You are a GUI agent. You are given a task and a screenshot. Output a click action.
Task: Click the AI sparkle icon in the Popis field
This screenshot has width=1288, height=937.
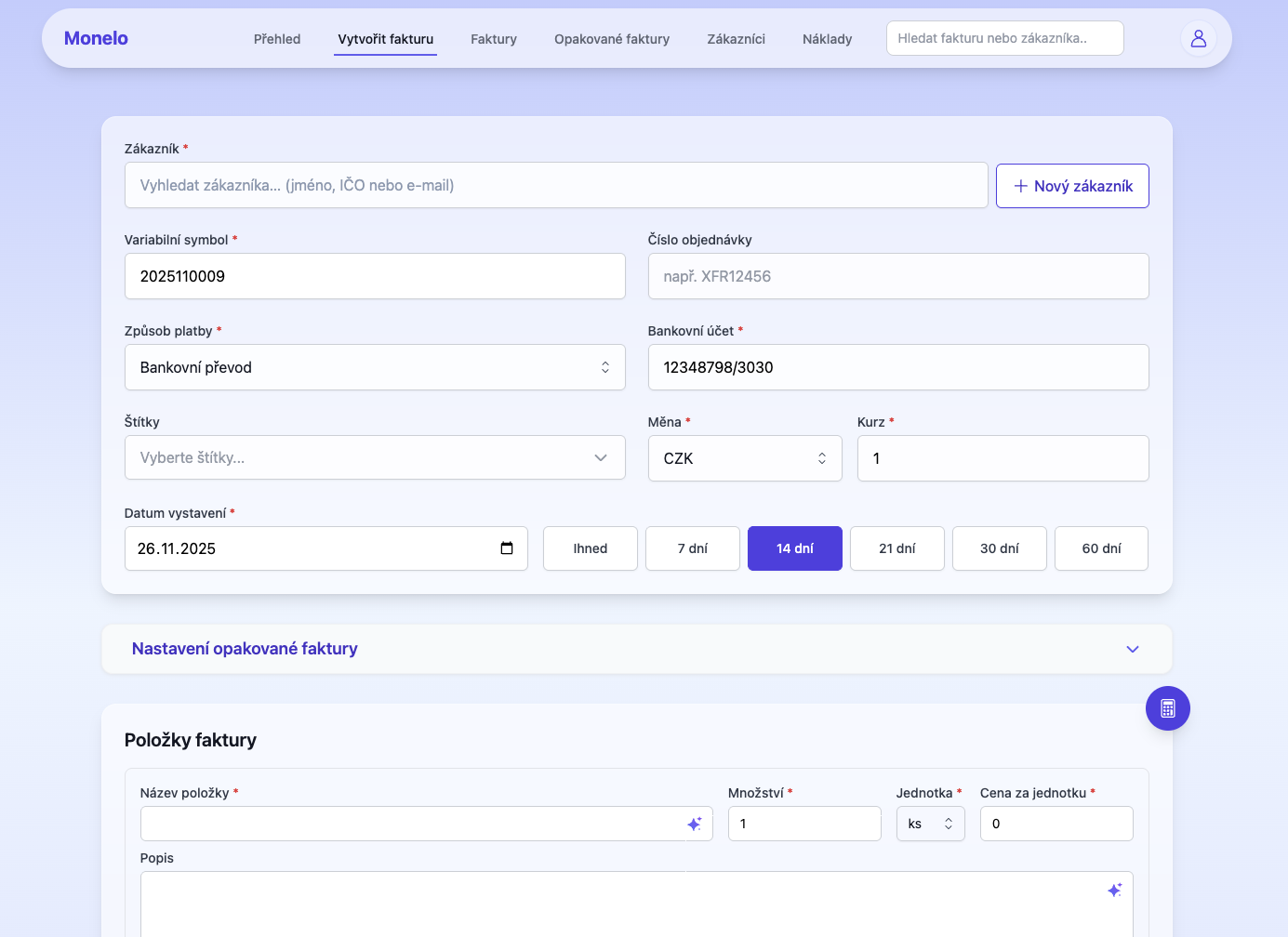pos(1114,890)
